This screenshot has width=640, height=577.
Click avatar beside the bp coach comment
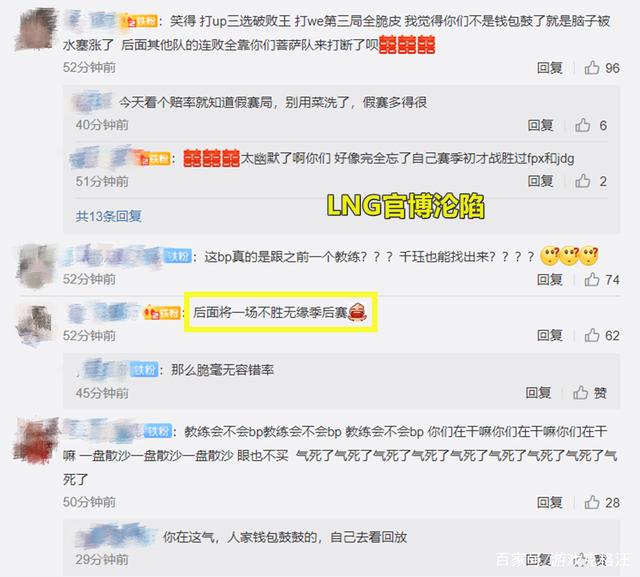(x=36, y=266)
